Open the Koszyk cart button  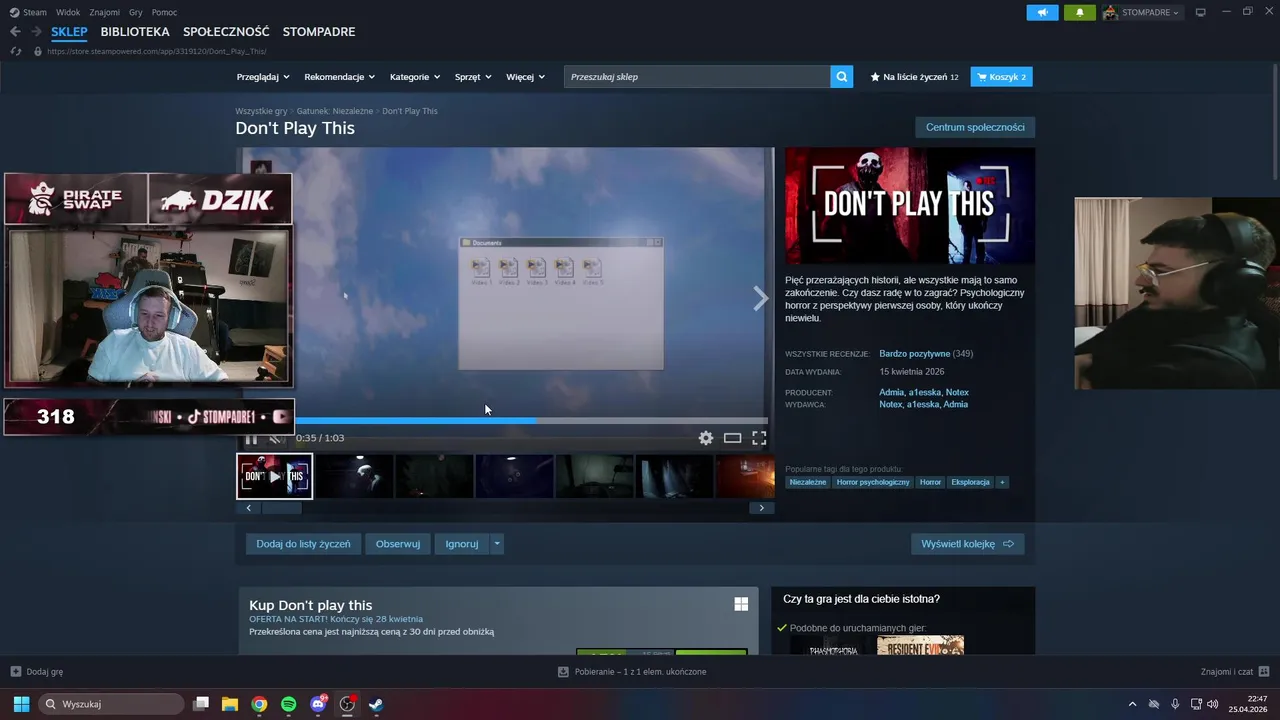click(x=1001, y=77)
